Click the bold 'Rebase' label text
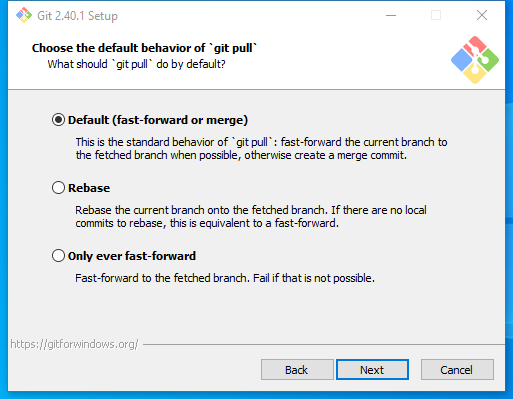This screenshot has height=399, width=513. point(89,188)
